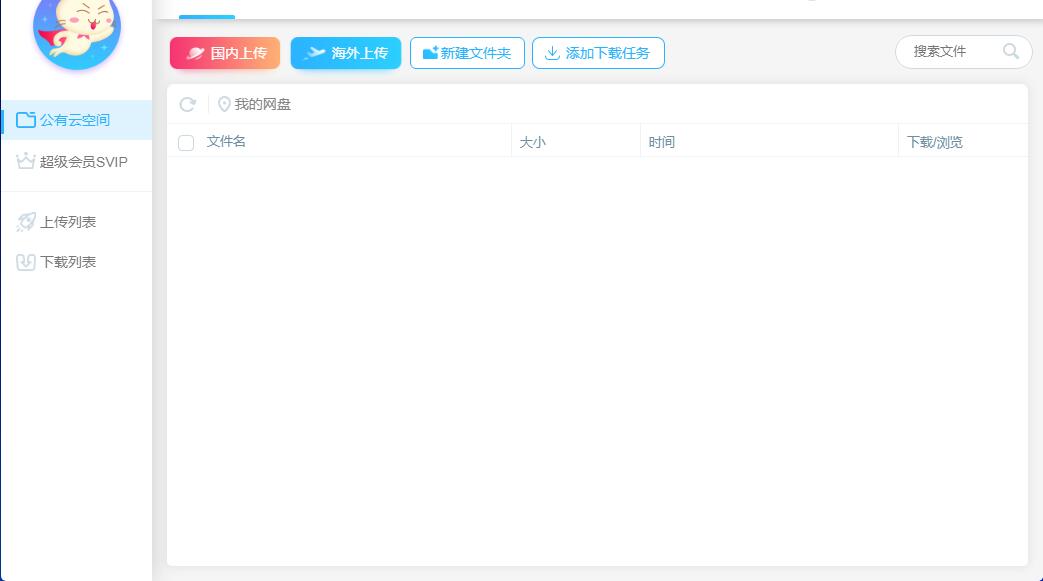Click the folder icon beside 公有云空间

[26, 120]
